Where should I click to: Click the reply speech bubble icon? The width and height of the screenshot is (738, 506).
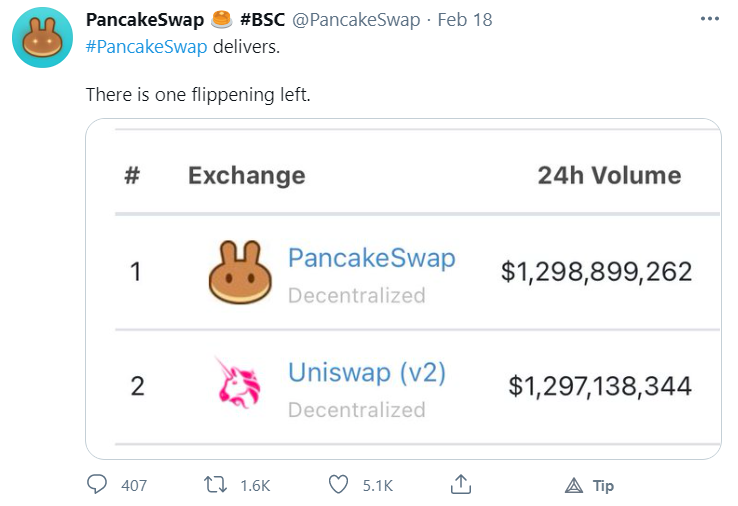[x=97, y=485]
